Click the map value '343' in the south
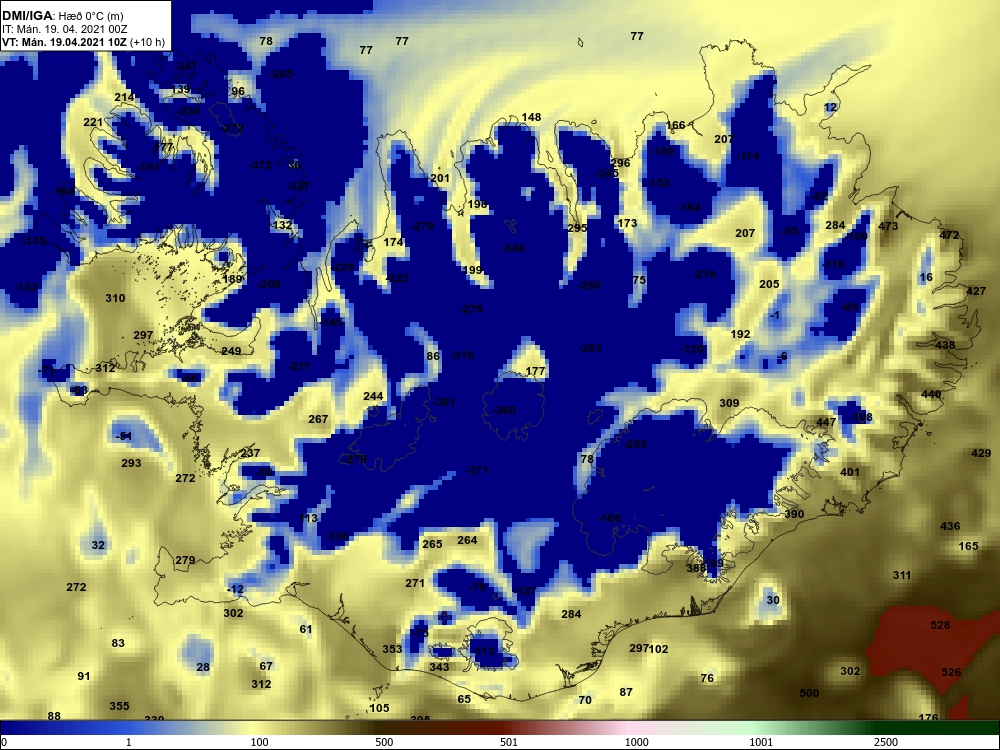This screenshot has width=1000, height=750. (439, 667)
